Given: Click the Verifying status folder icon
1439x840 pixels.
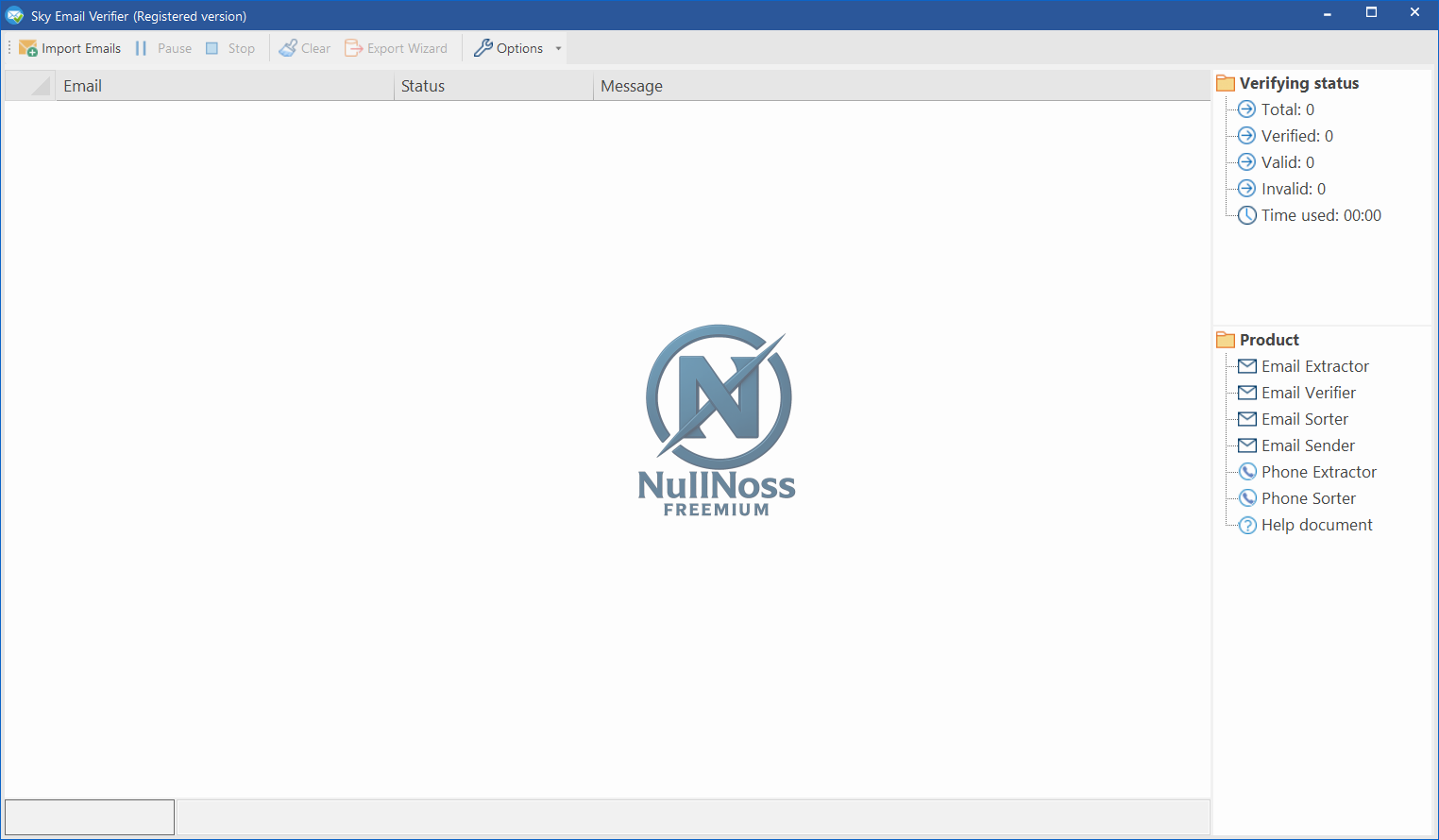Looking at the screenshot, I should [x=1226, y=83].
